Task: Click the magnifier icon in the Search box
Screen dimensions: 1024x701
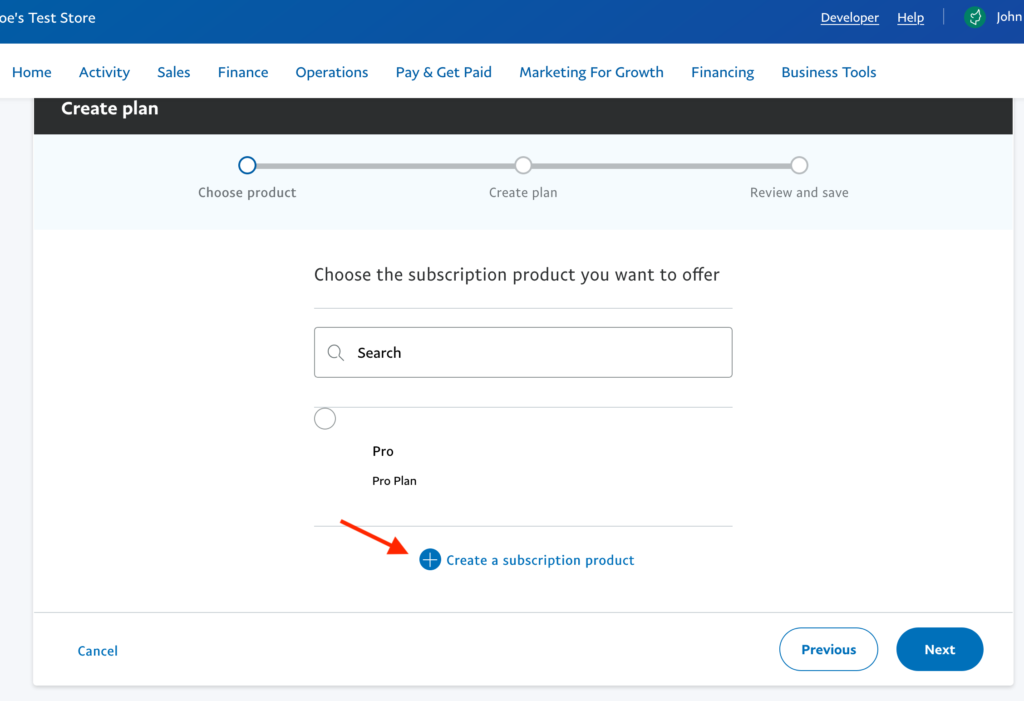Action: click(336, 353)
